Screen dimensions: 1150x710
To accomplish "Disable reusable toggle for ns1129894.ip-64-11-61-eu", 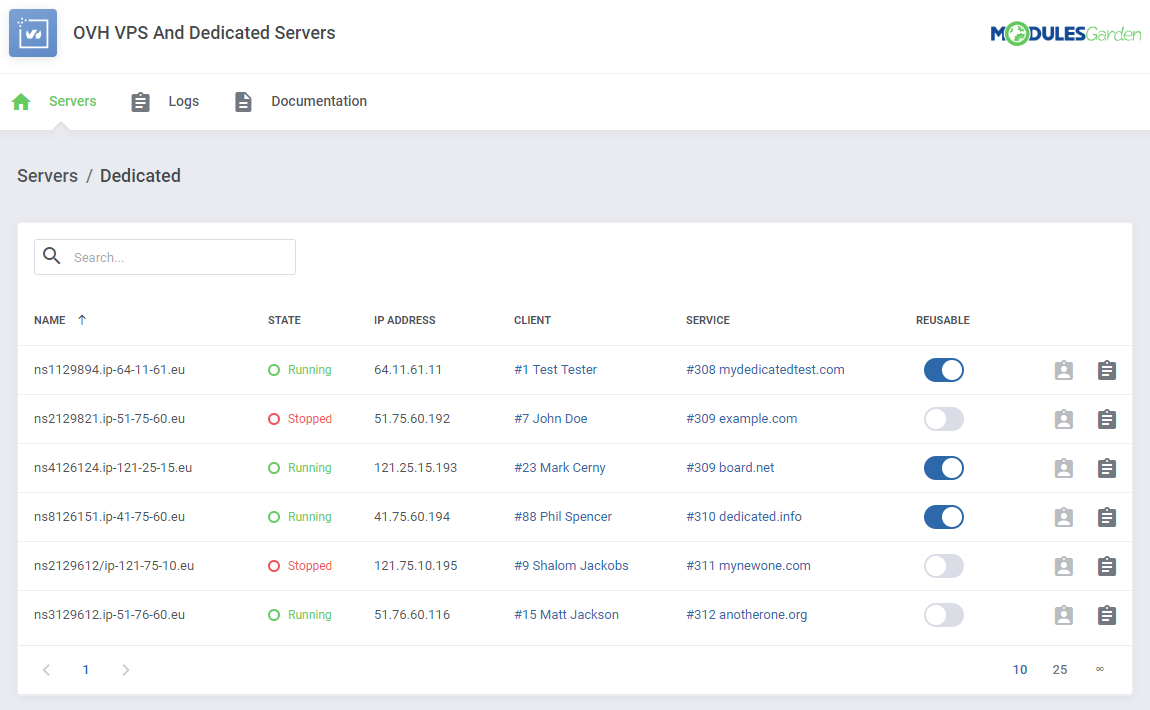I will pos(943,370).
